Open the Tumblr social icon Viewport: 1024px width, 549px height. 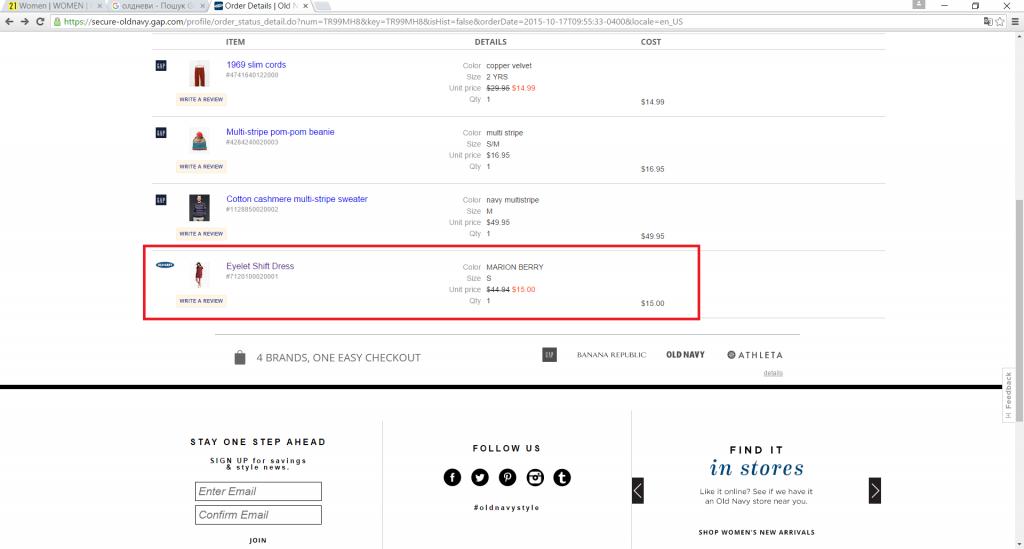pyautogui.click(x=562, y=477)
